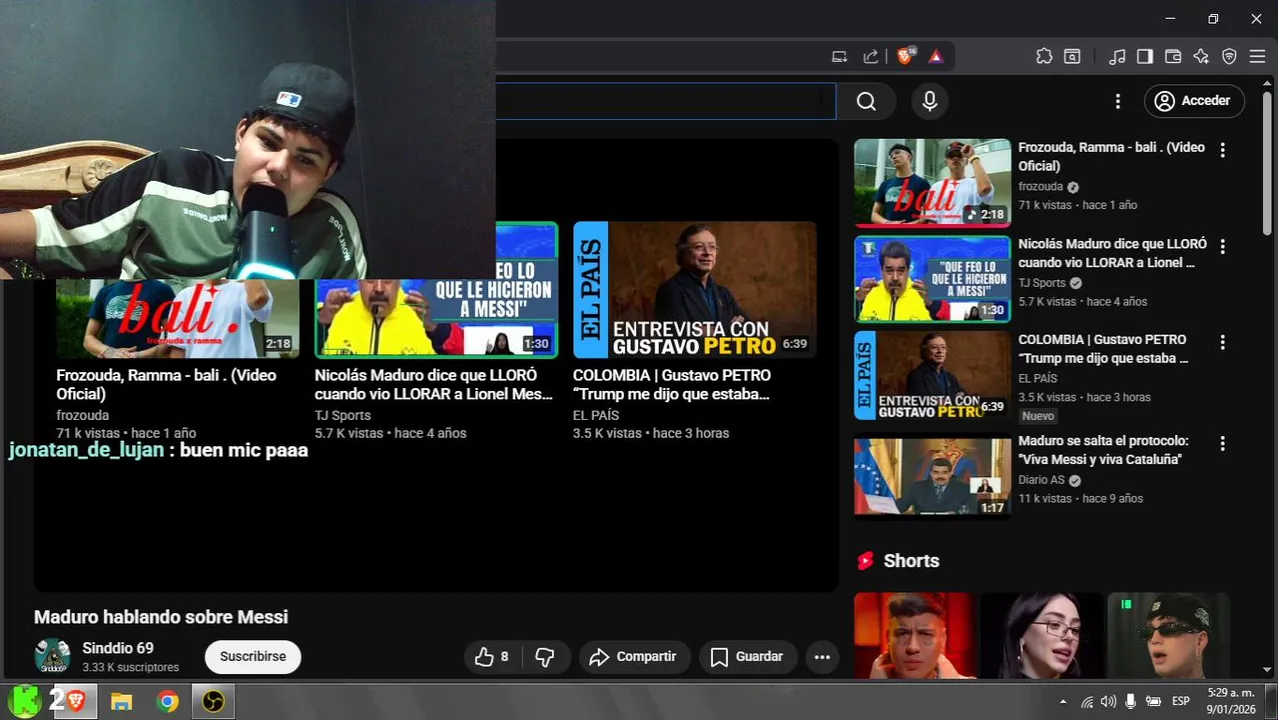The height and width of the screenshot is (720, 1278).
Task: Open first Shorts thumbnail with red-haired person
Action: point(914,636)
